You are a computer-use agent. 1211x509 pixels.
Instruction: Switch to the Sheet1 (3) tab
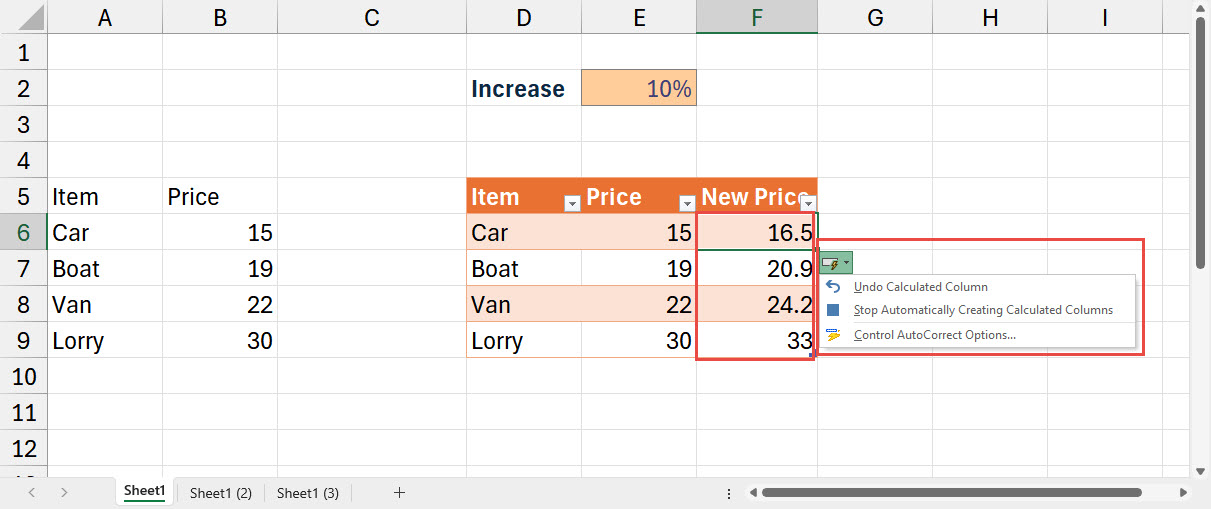(x=307, y=493)
